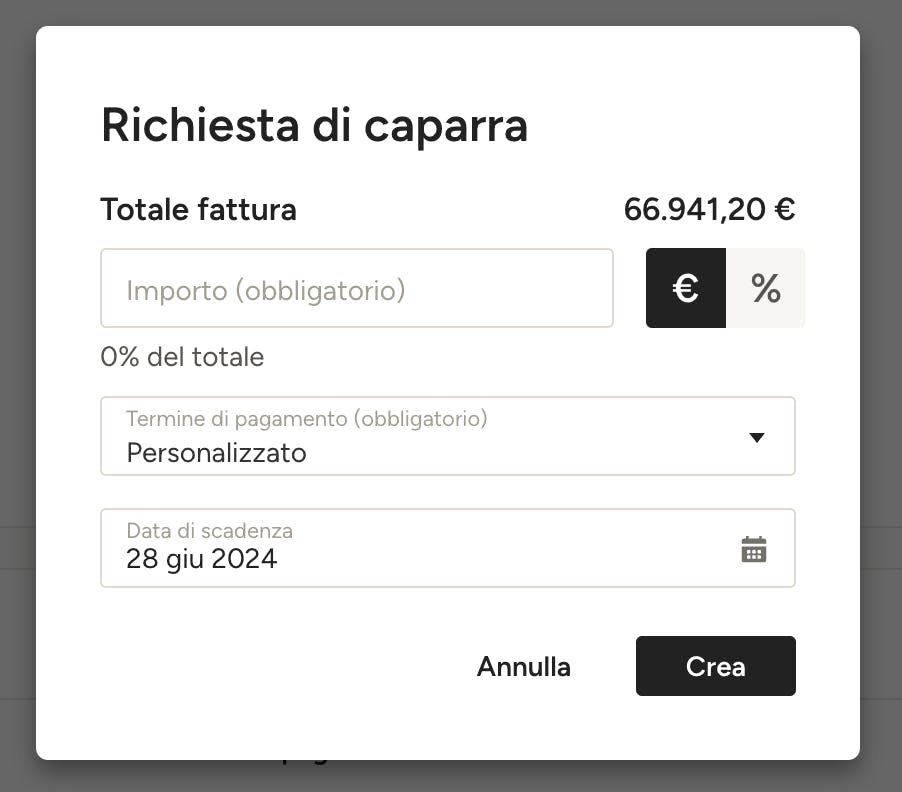Click the Importo (obbligatorio) input field

click(x=357, y=288)
